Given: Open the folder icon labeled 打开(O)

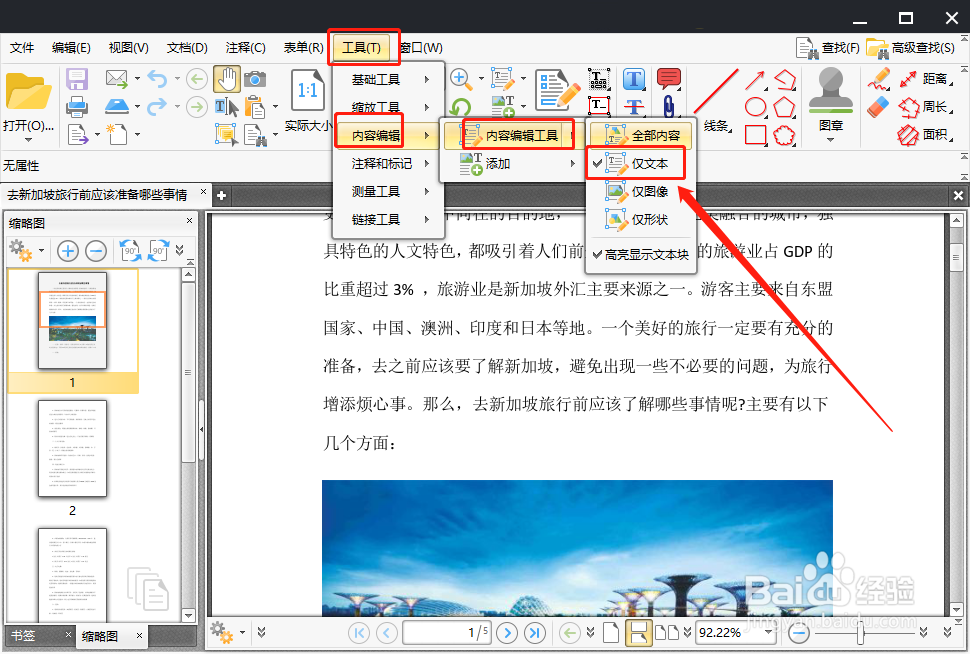Looking at the screenshot, I should (28, 92).
